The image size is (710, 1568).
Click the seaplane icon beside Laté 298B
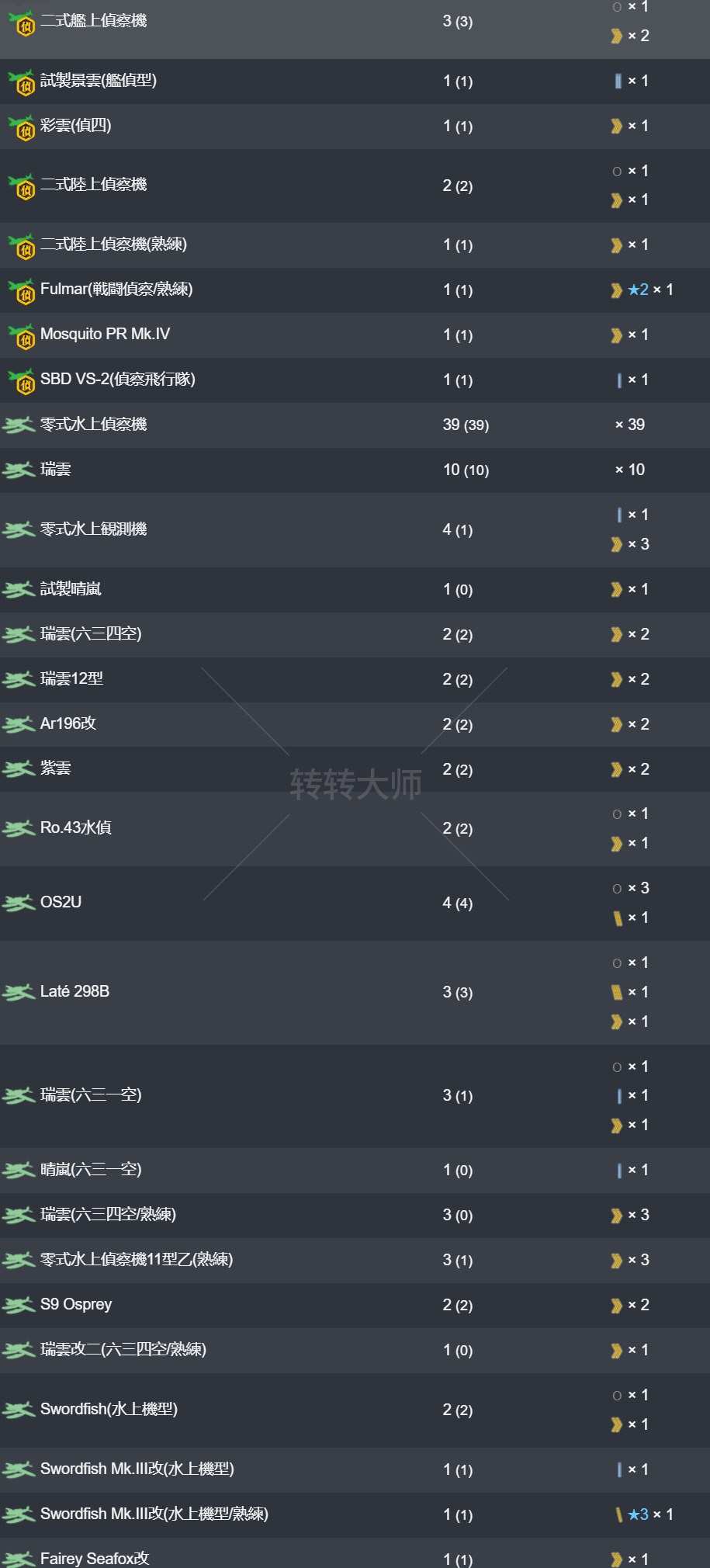(18, 992)
